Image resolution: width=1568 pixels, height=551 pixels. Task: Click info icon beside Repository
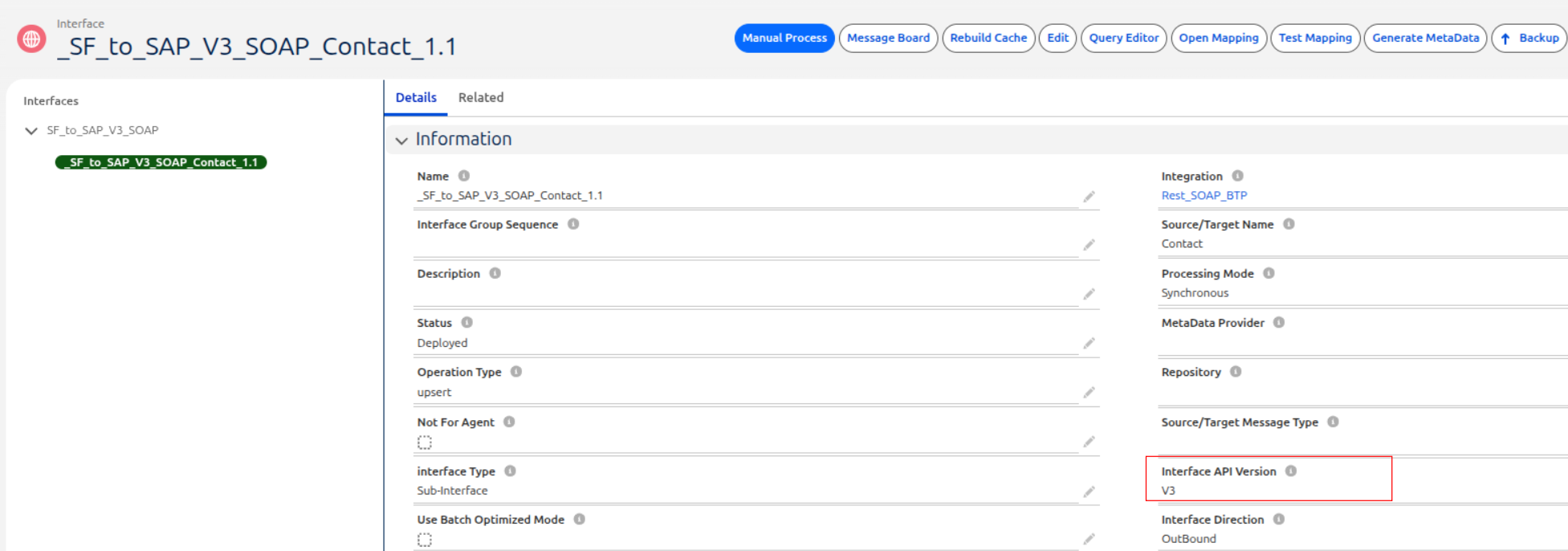point(1236,372)
